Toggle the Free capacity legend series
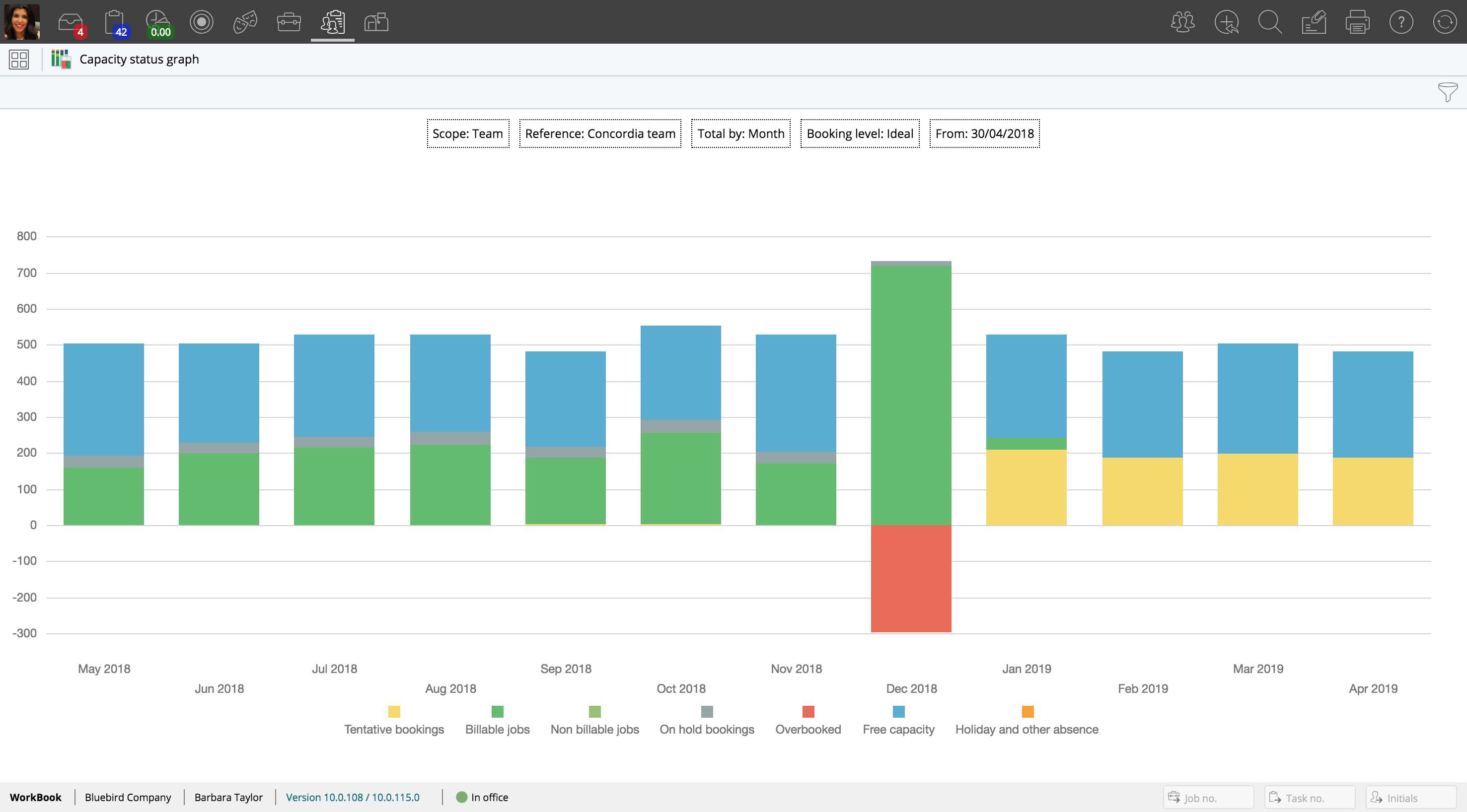The height and width of the screenshot is (812, 1467). tap(898, 720)
